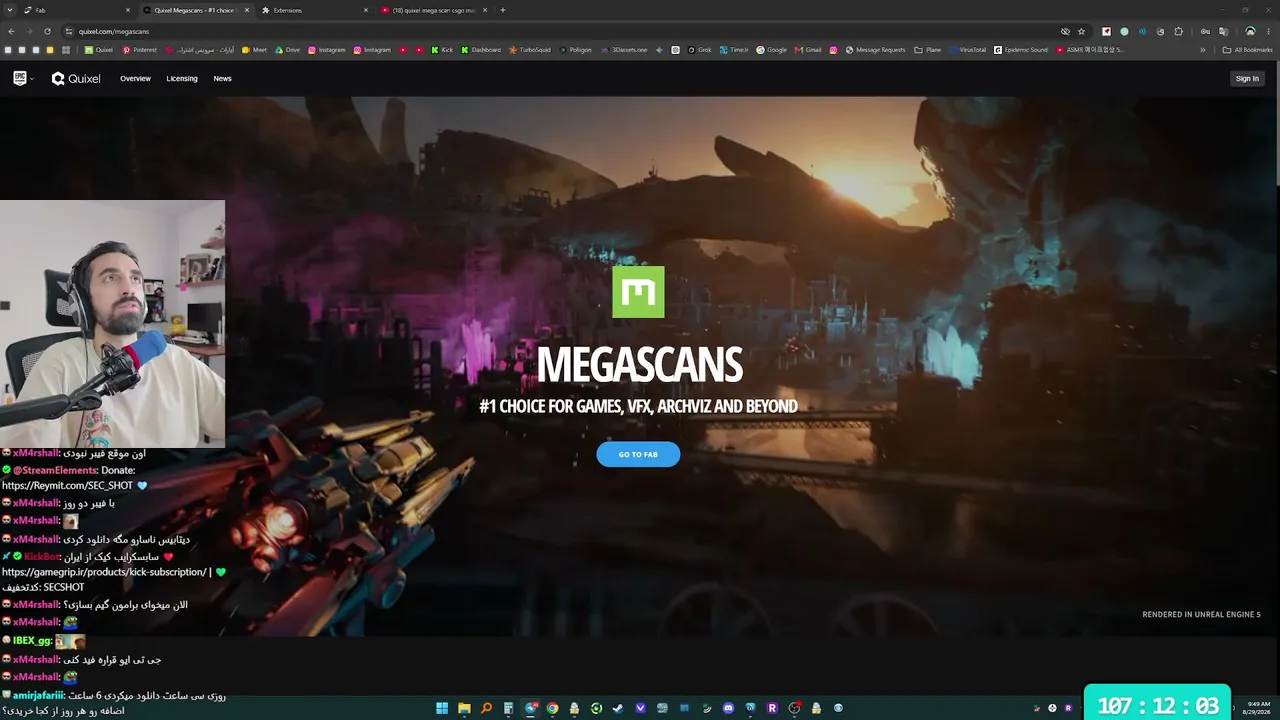The width and height of the screenshot is (1280, 720).
Task: Open File Explorer from the taskbar
Action: 464,708
